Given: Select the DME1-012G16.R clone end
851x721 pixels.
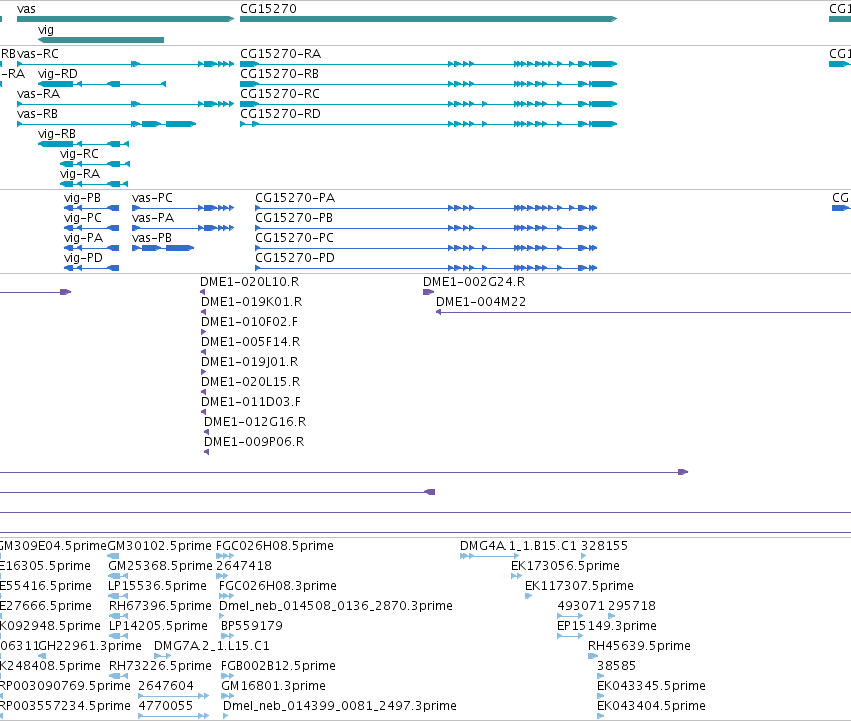Looking at the screenshot, I should (x=206, y=432).
